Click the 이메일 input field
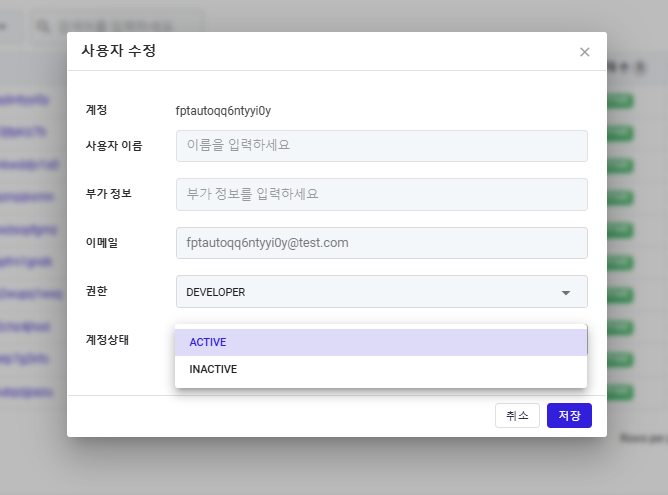Viewport: 668px width, 495px height. 382,243
